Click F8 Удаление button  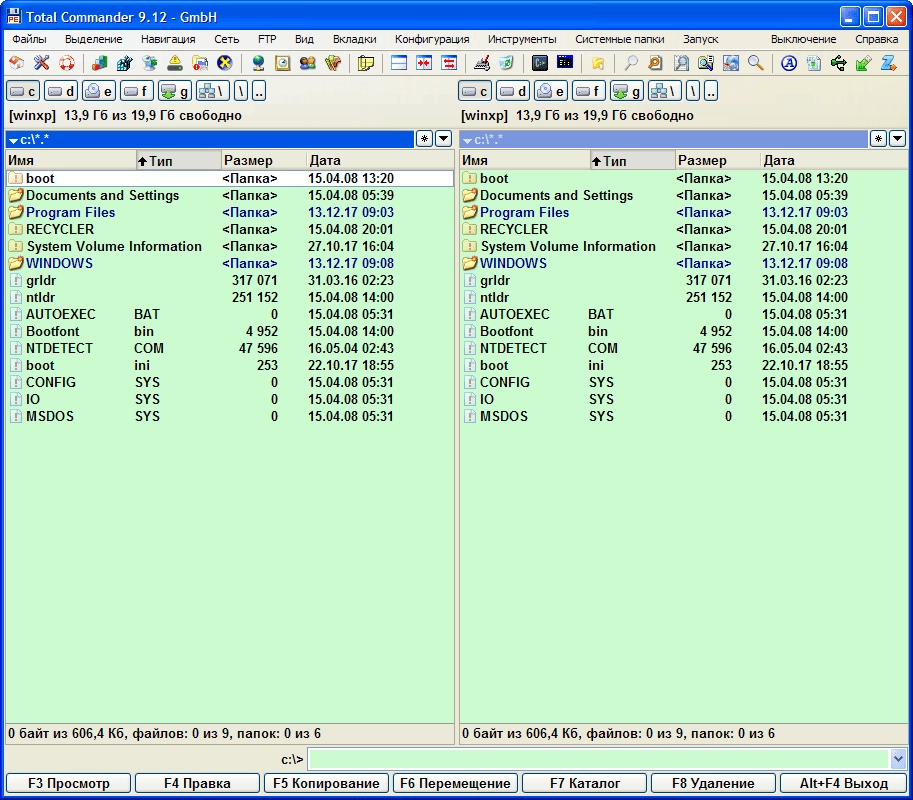tap(713, 783)
